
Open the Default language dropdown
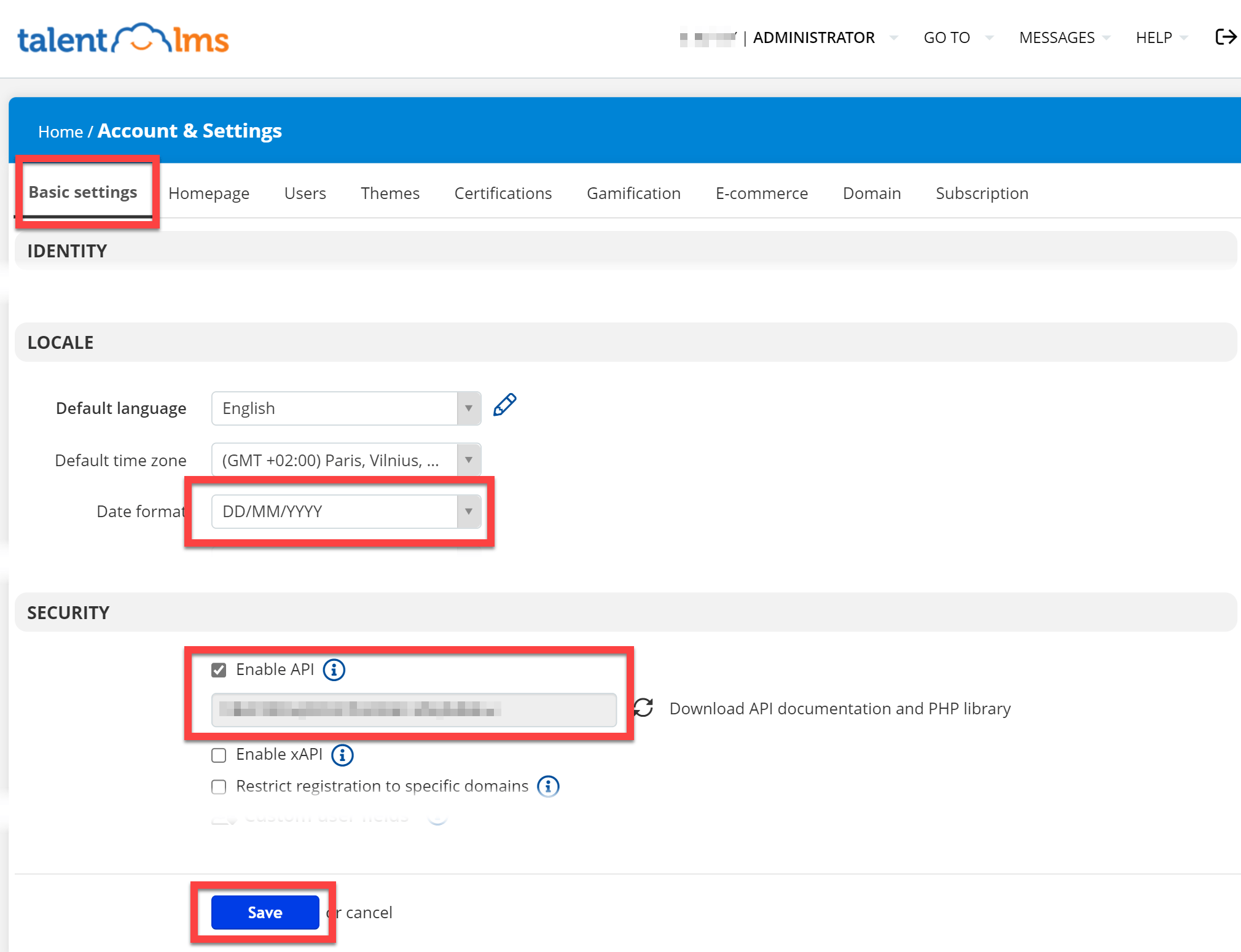point(346,408)
